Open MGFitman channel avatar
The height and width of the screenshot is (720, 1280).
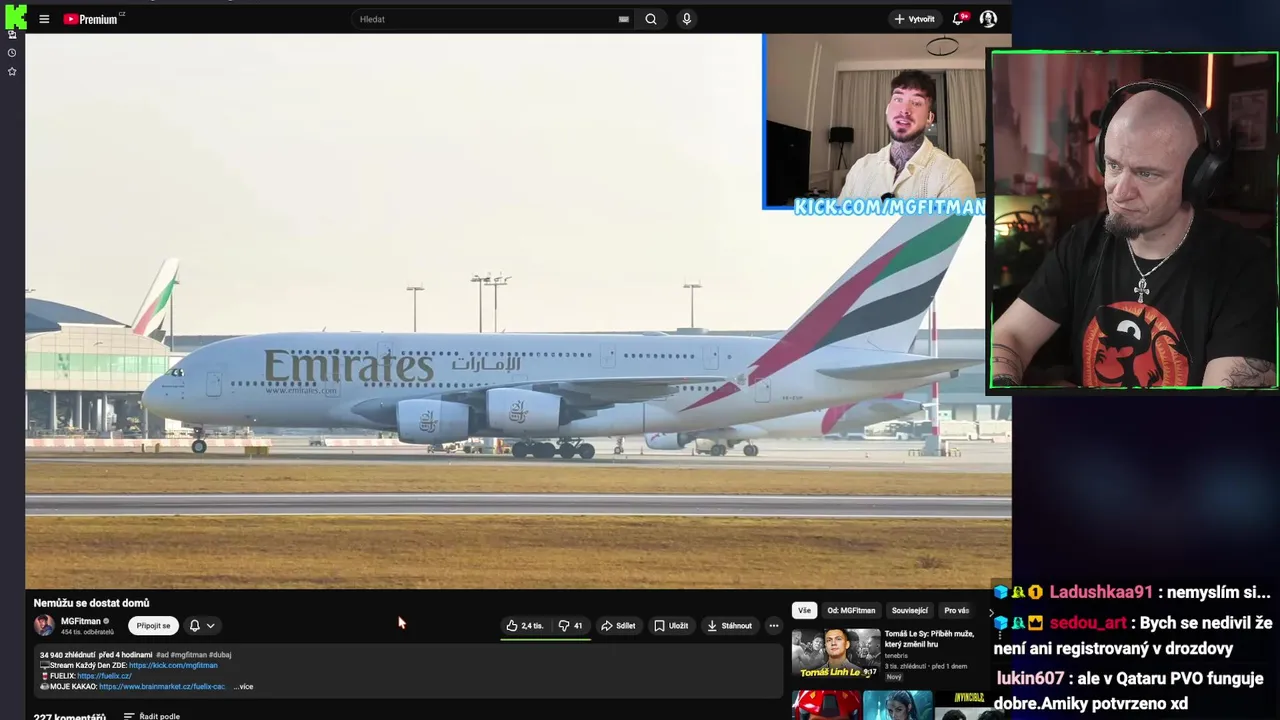[44, 626]
